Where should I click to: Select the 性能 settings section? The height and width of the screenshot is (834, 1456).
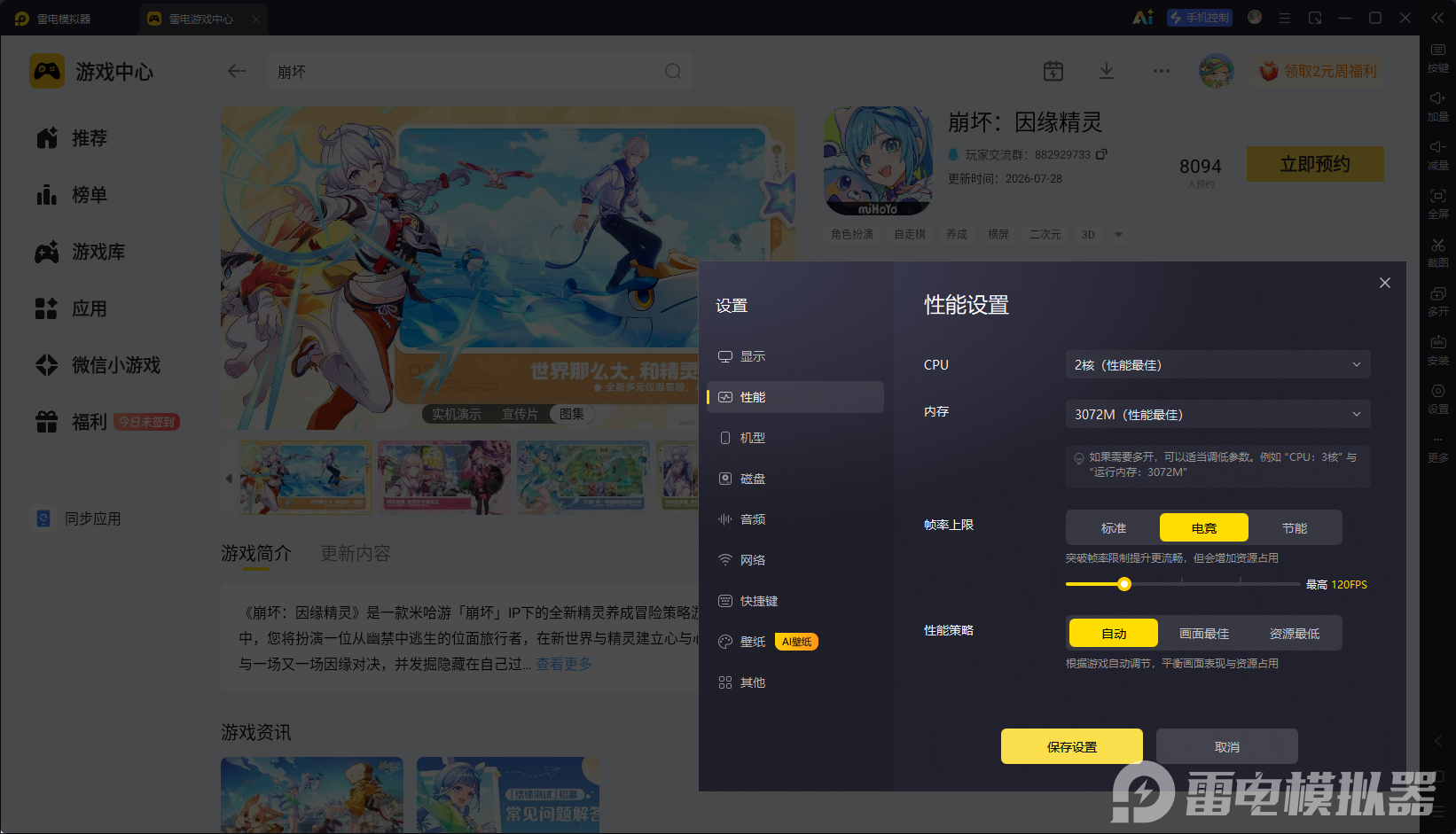click(x=795, y=397)
